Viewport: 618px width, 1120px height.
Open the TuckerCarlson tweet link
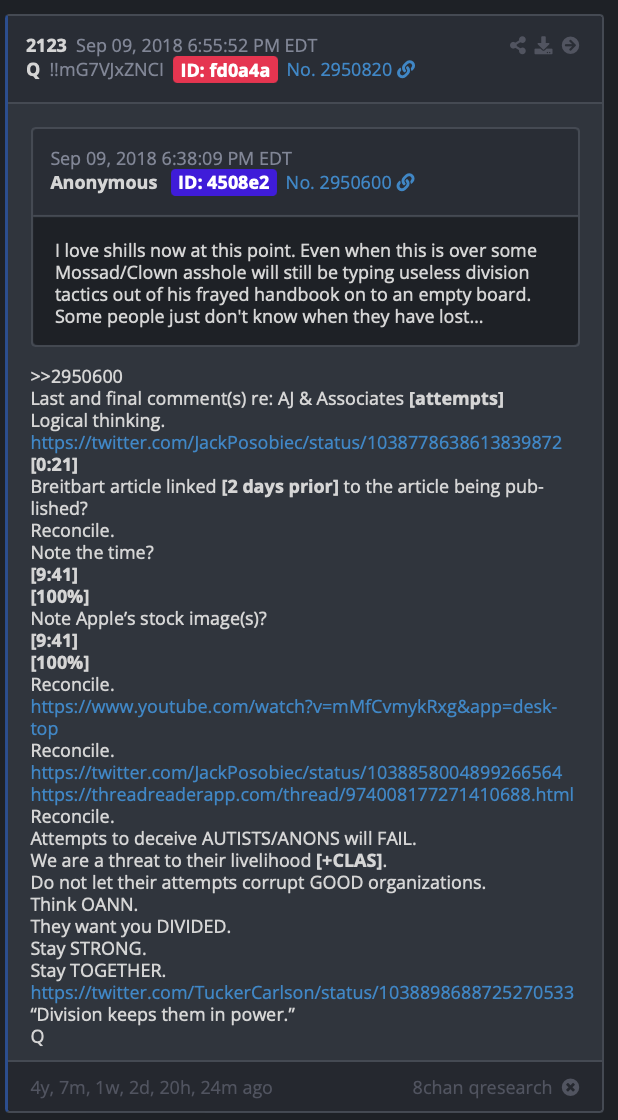click(302, 993)
